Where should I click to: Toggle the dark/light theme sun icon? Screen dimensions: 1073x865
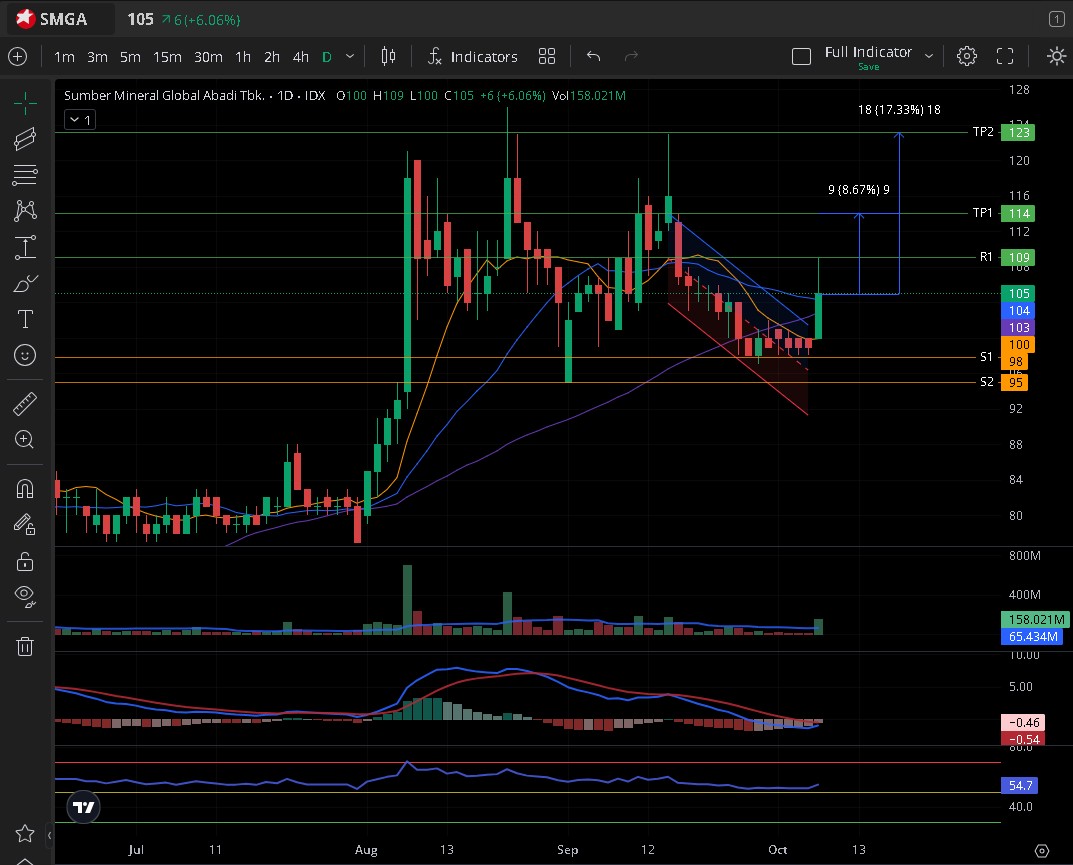[x=1056, y=57]
